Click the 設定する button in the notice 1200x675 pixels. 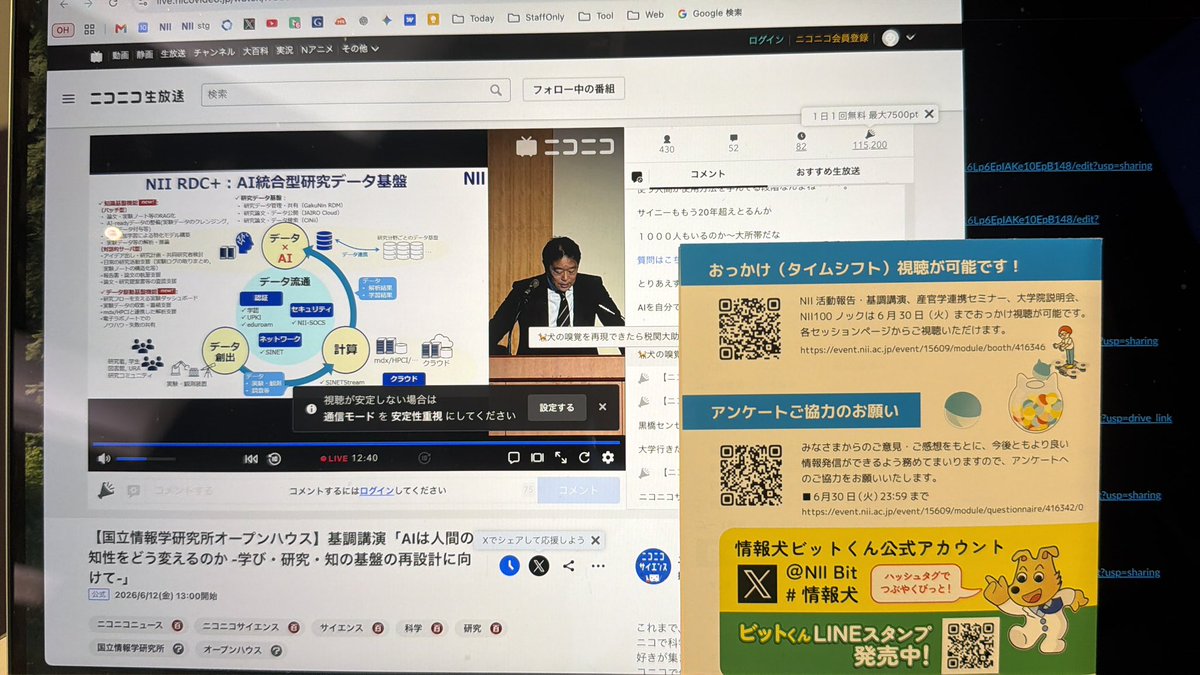click(x=557, y=407)
